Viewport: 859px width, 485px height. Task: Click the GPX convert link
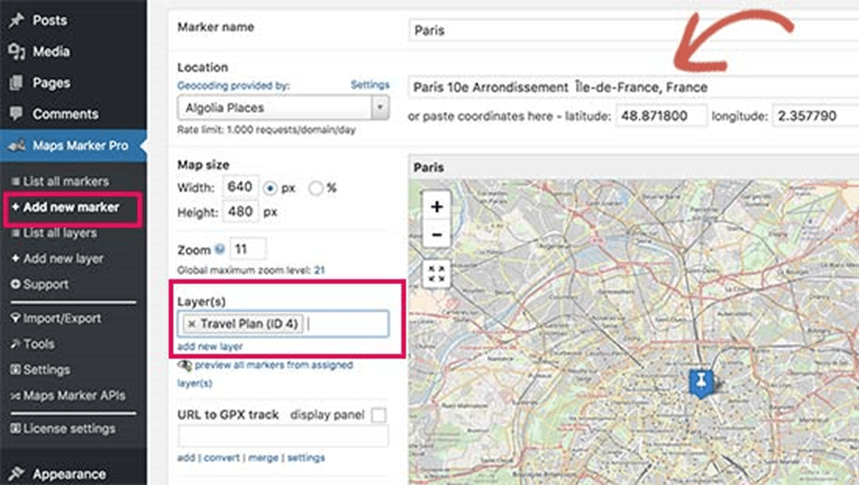(x=221, y=458)
